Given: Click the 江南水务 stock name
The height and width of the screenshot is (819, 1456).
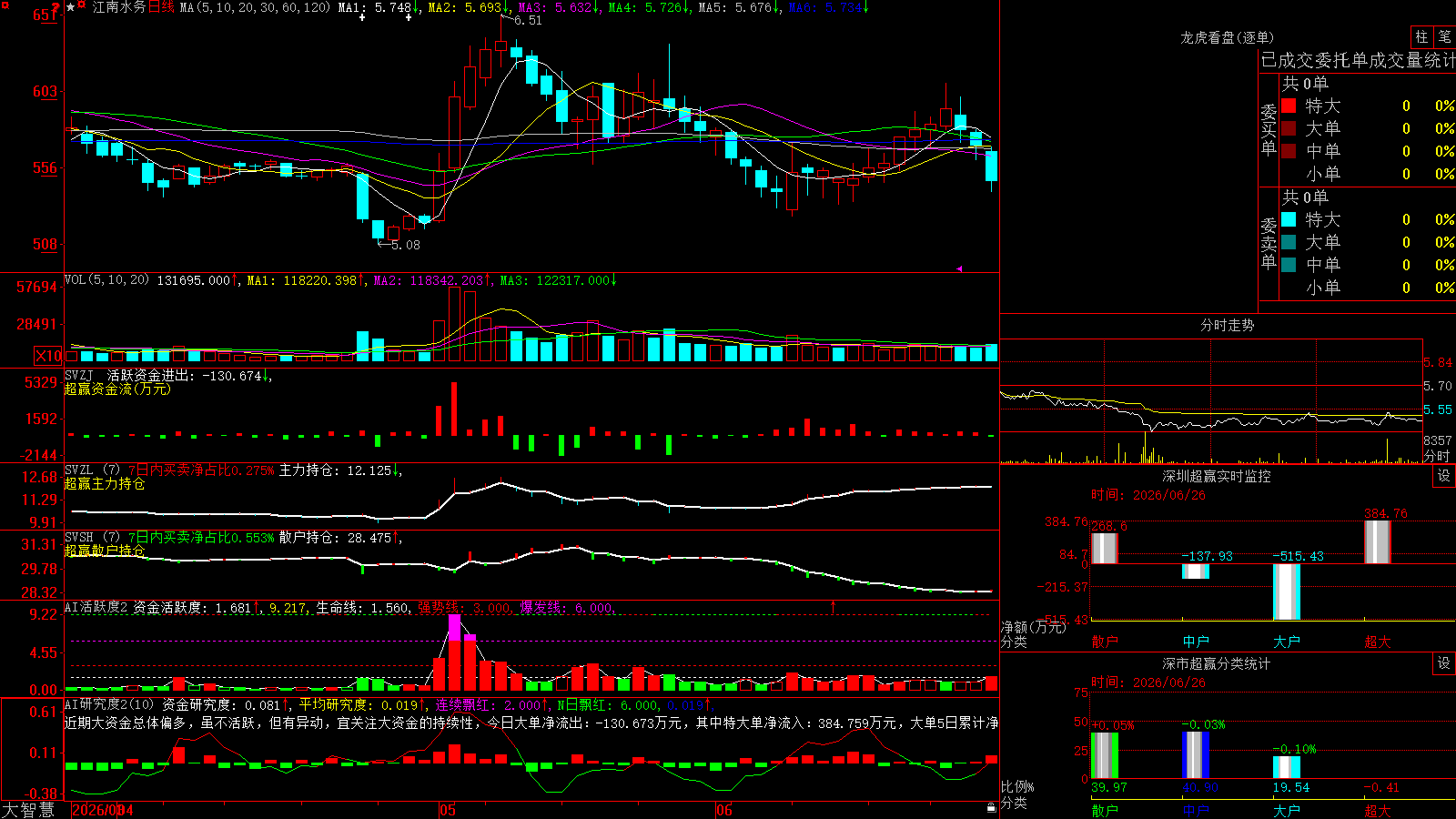Looking at the screenshot, I should (118, 7).
